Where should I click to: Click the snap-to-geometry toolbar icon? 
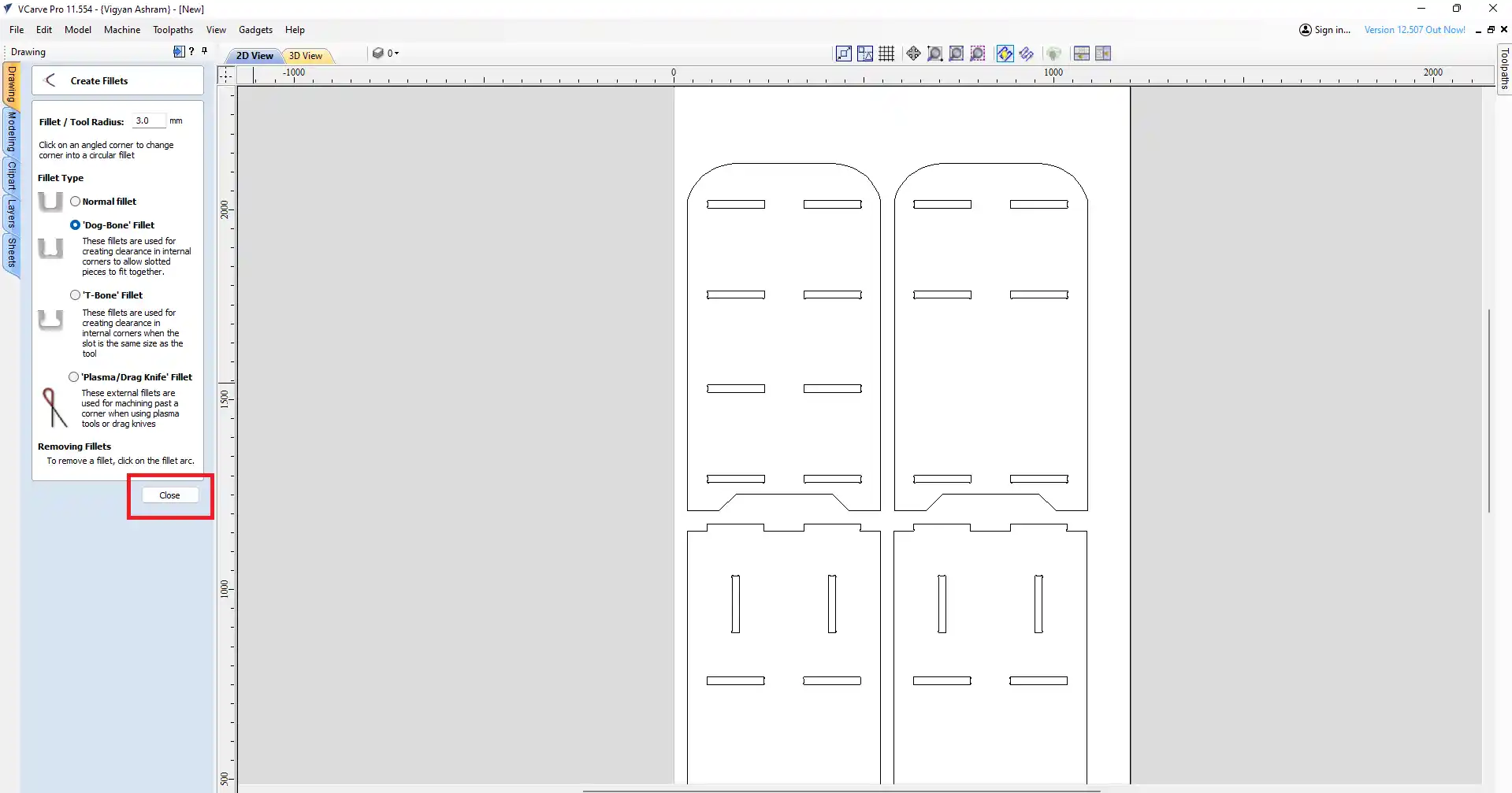pyautogui.click(x=844, y=54)
